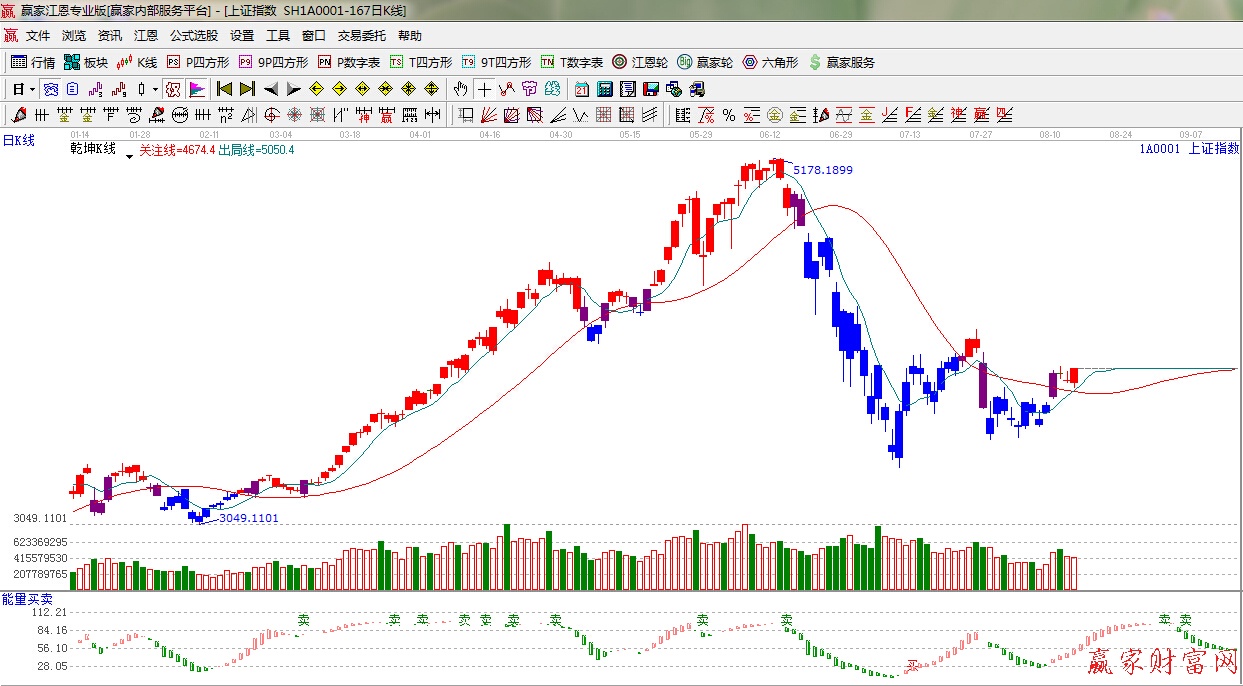Jump to first bar with skip-back arrow

pos(225,89)
